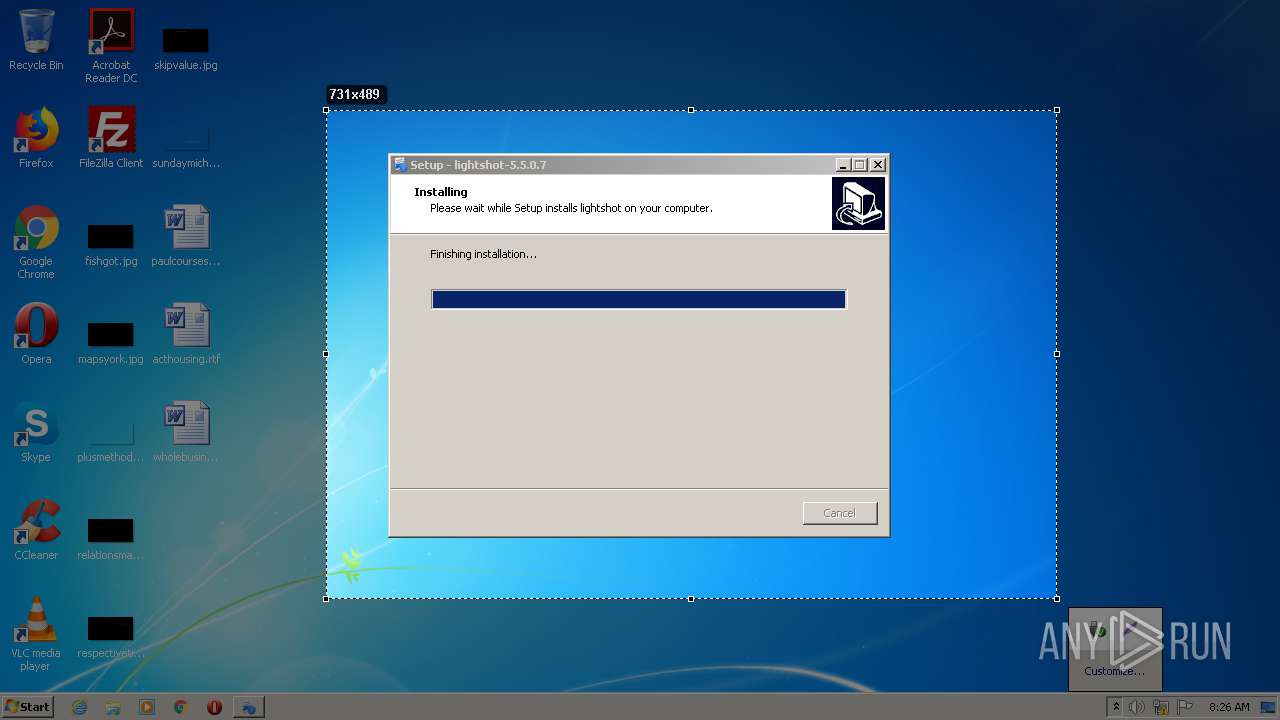
Task: Open Internet Explorer from taskbar
Action: pyautogui.click(x=79, y=707)
